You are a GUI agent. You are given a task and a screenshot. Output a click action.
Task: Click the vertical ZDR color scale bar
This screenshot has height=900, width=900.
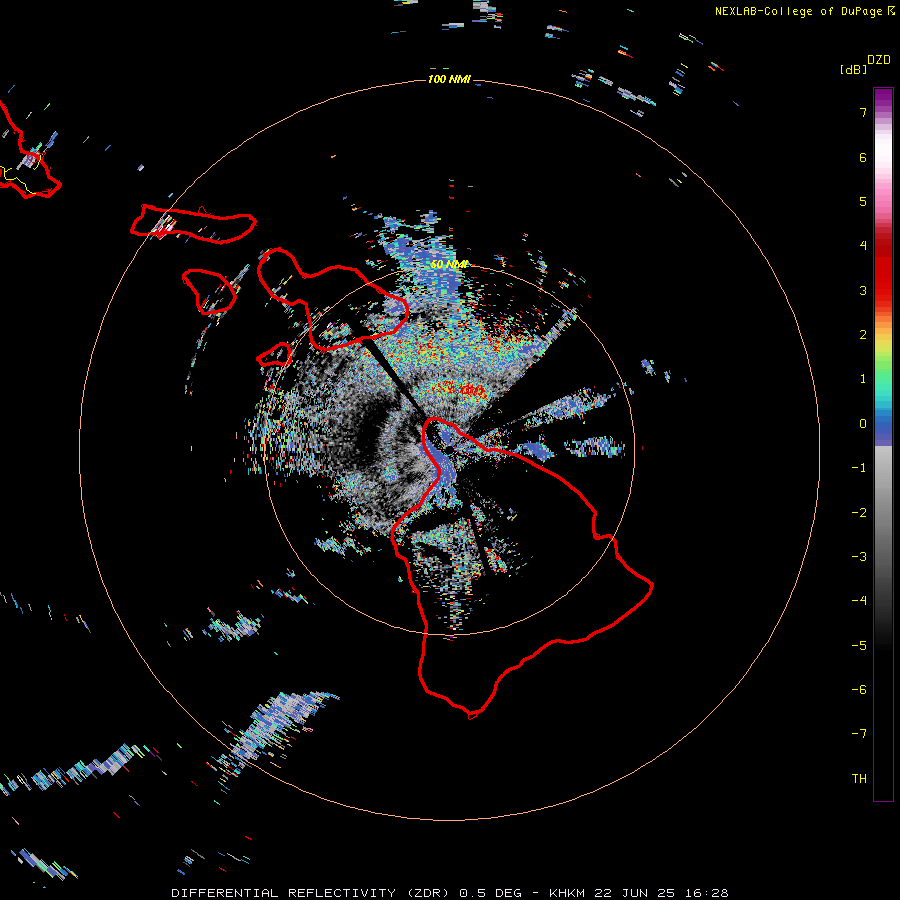(883, 444)
